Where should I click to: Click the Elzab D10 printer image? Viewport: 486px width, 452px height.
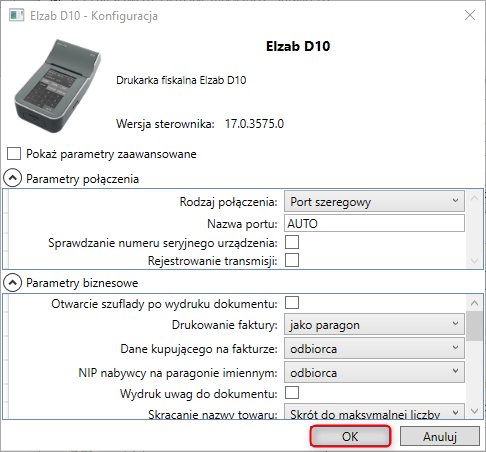[57, 86]
